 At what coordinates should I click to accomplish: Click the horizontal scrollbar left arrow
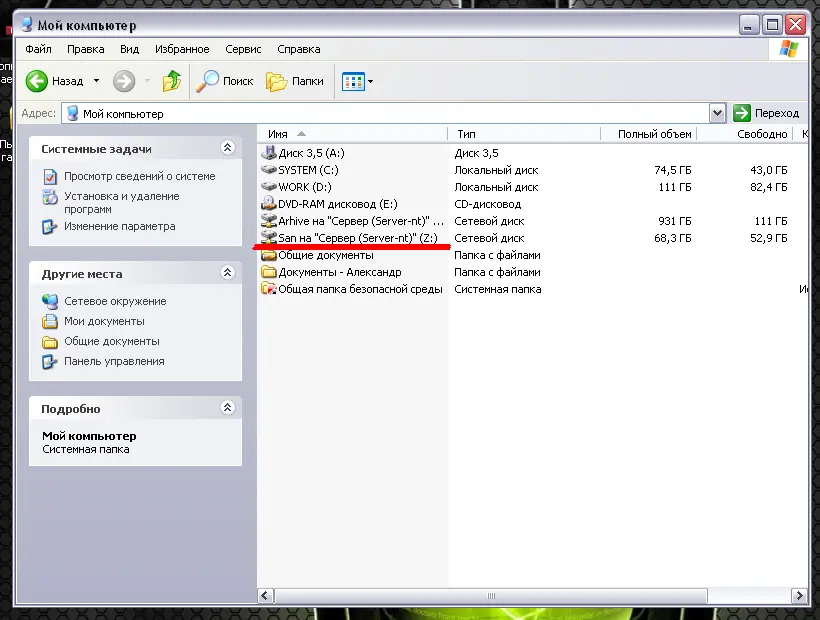coord(266,595)
